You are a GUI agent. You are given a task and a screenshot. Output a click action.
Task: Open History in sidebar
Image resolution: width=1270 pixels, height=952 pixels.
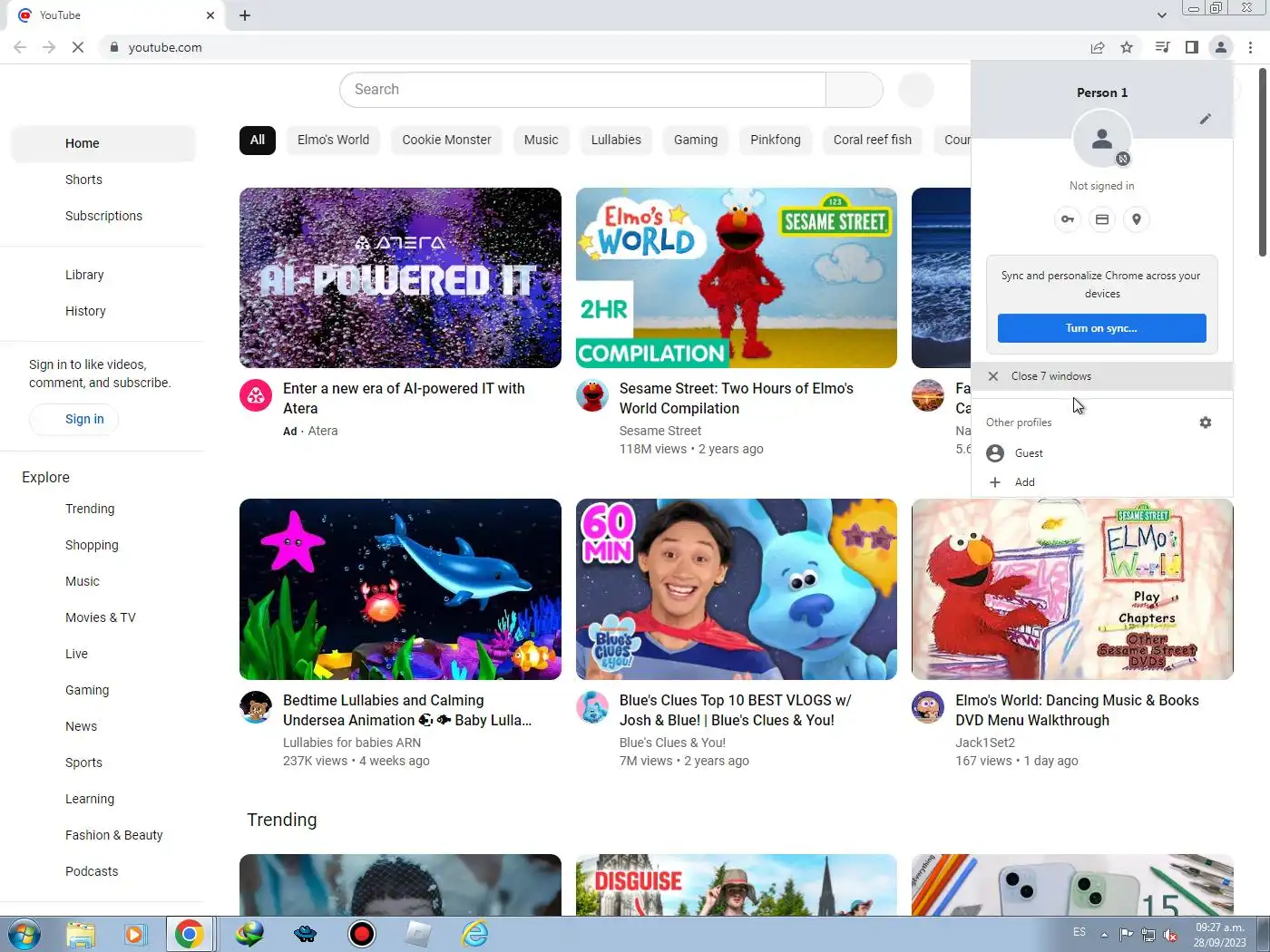coord(103,311)
